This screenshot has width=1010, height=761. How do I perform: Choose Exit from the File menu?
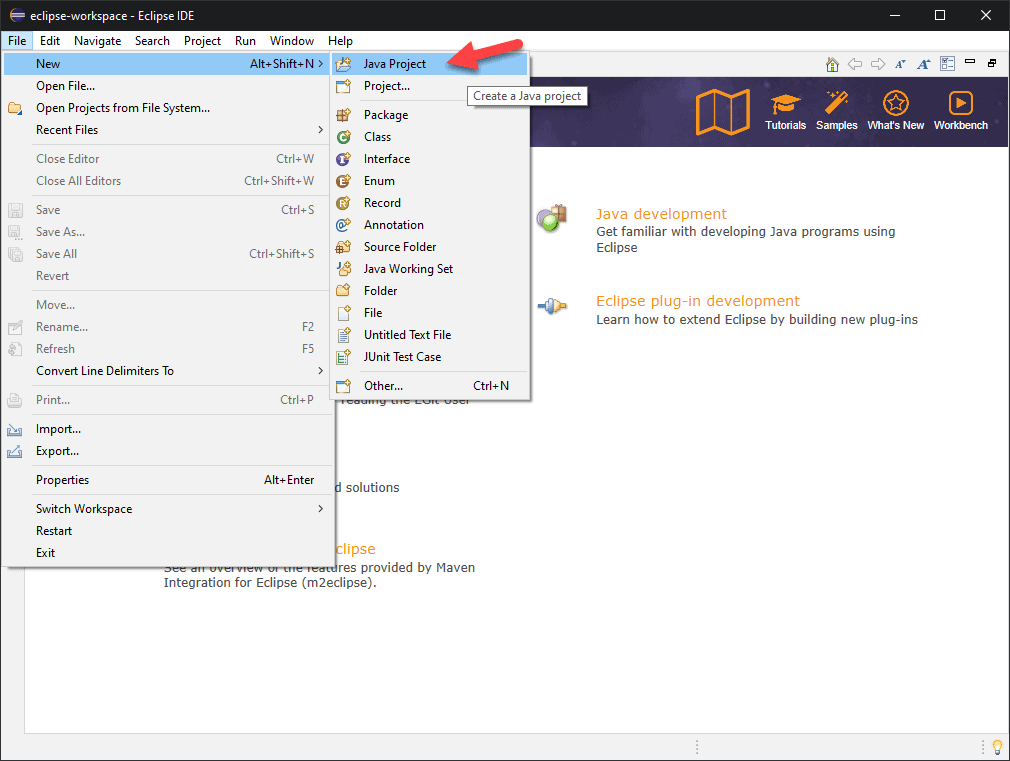click(168, 553)
